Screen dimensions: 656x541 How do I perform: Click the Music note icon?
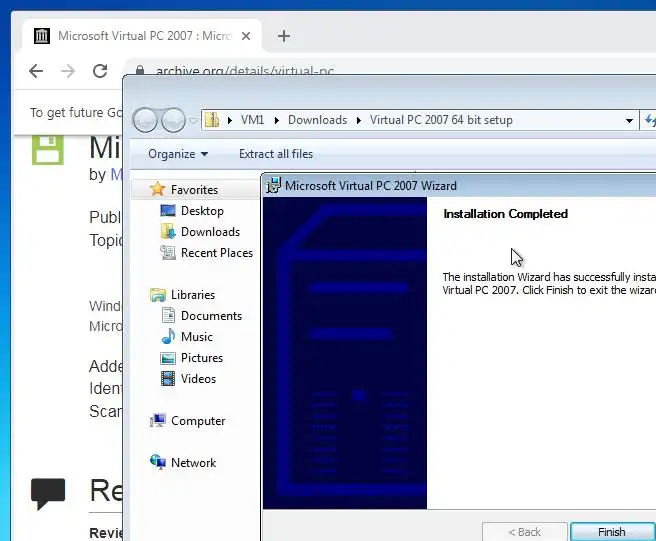point(168,336)
